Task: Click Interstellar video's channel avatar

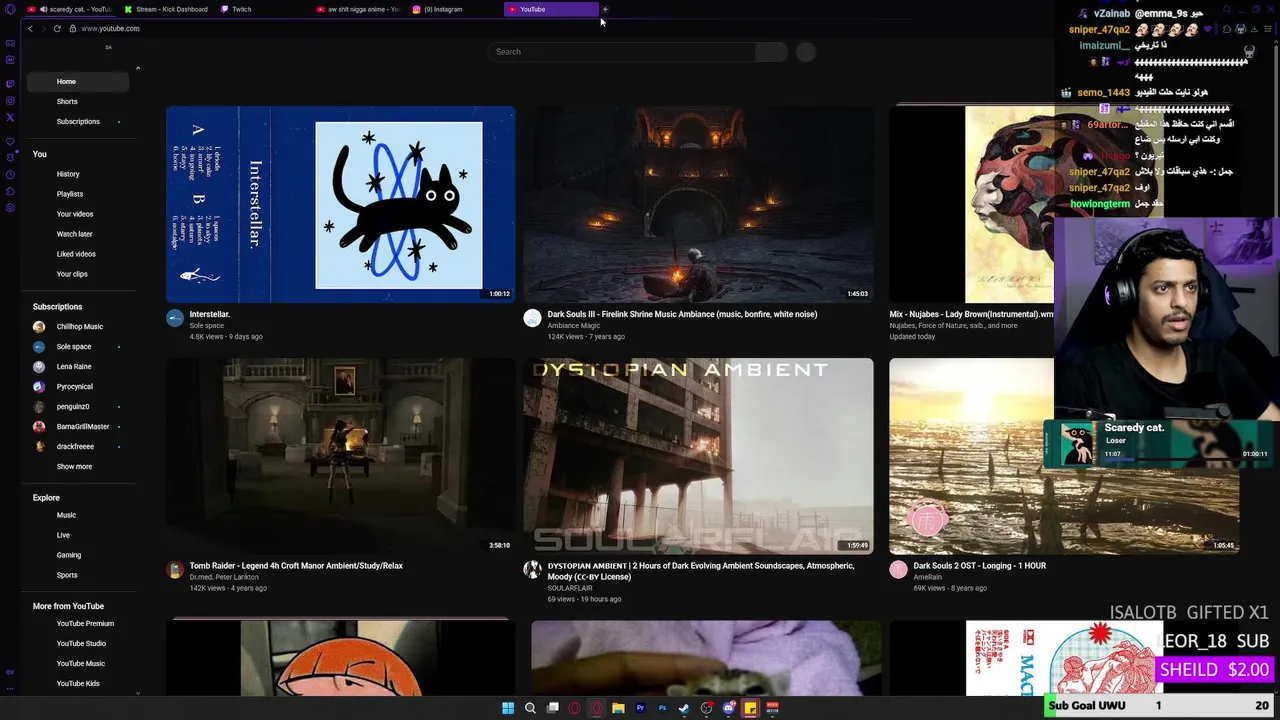Action: (175, 318)
